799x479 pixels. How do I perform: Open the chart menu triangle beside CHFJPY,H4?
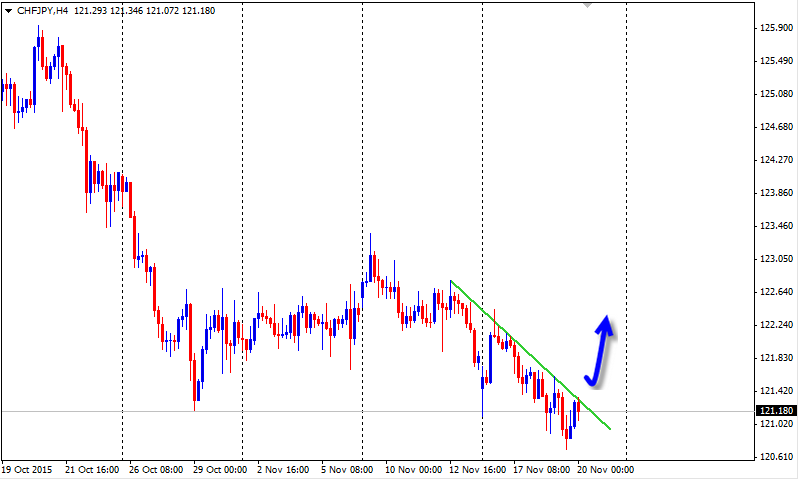8,11
